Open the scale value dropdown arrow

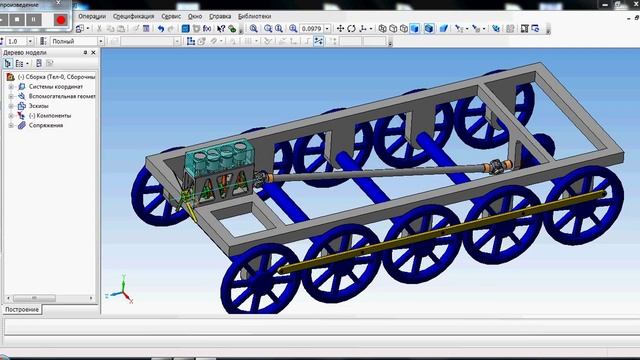pos(327,29)
